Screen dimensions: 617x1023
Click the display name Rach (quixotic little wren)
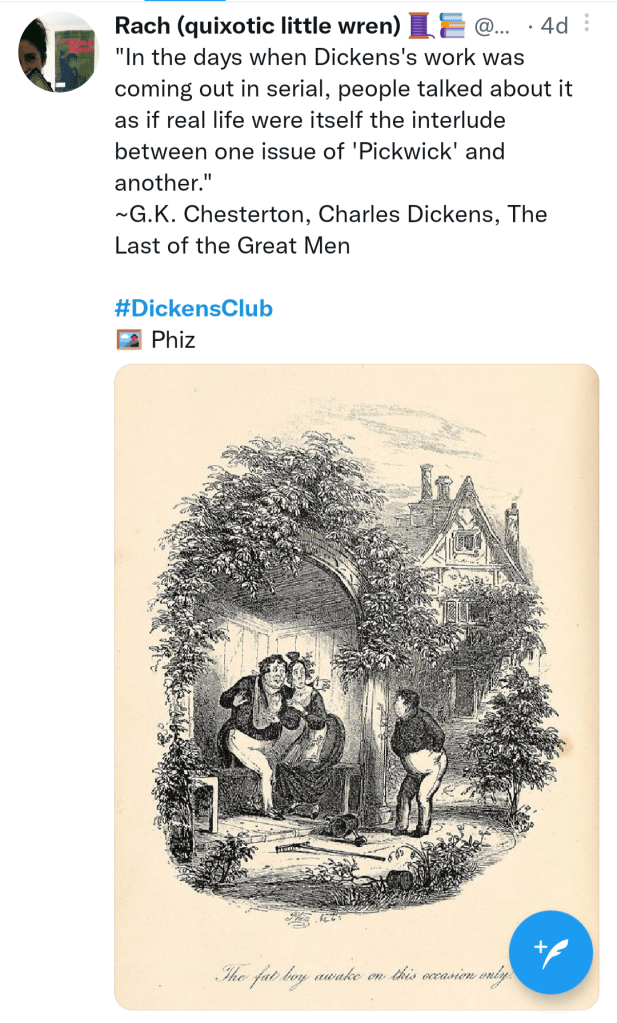click(257, 25)
